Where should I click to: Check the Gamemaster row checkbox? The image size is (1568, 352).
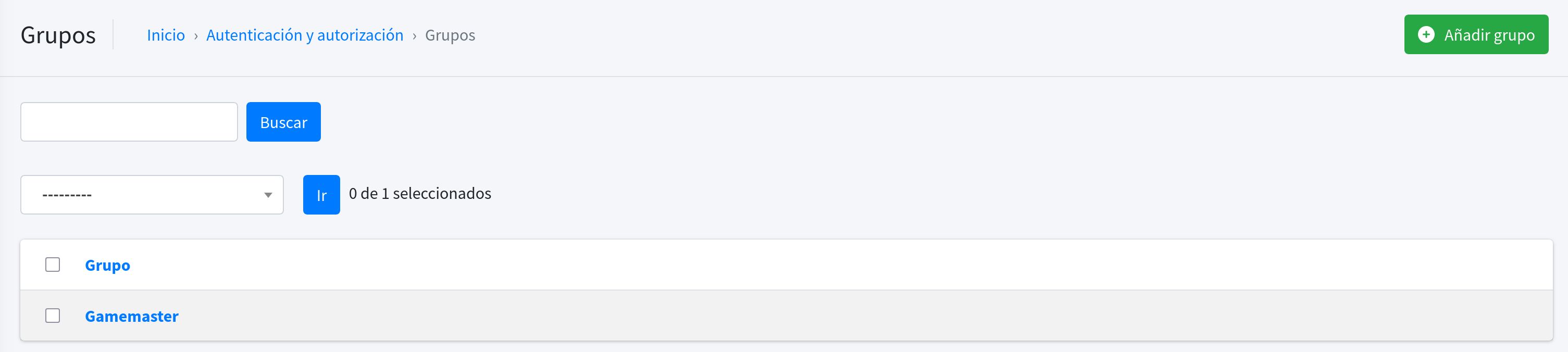coord(52,316)
